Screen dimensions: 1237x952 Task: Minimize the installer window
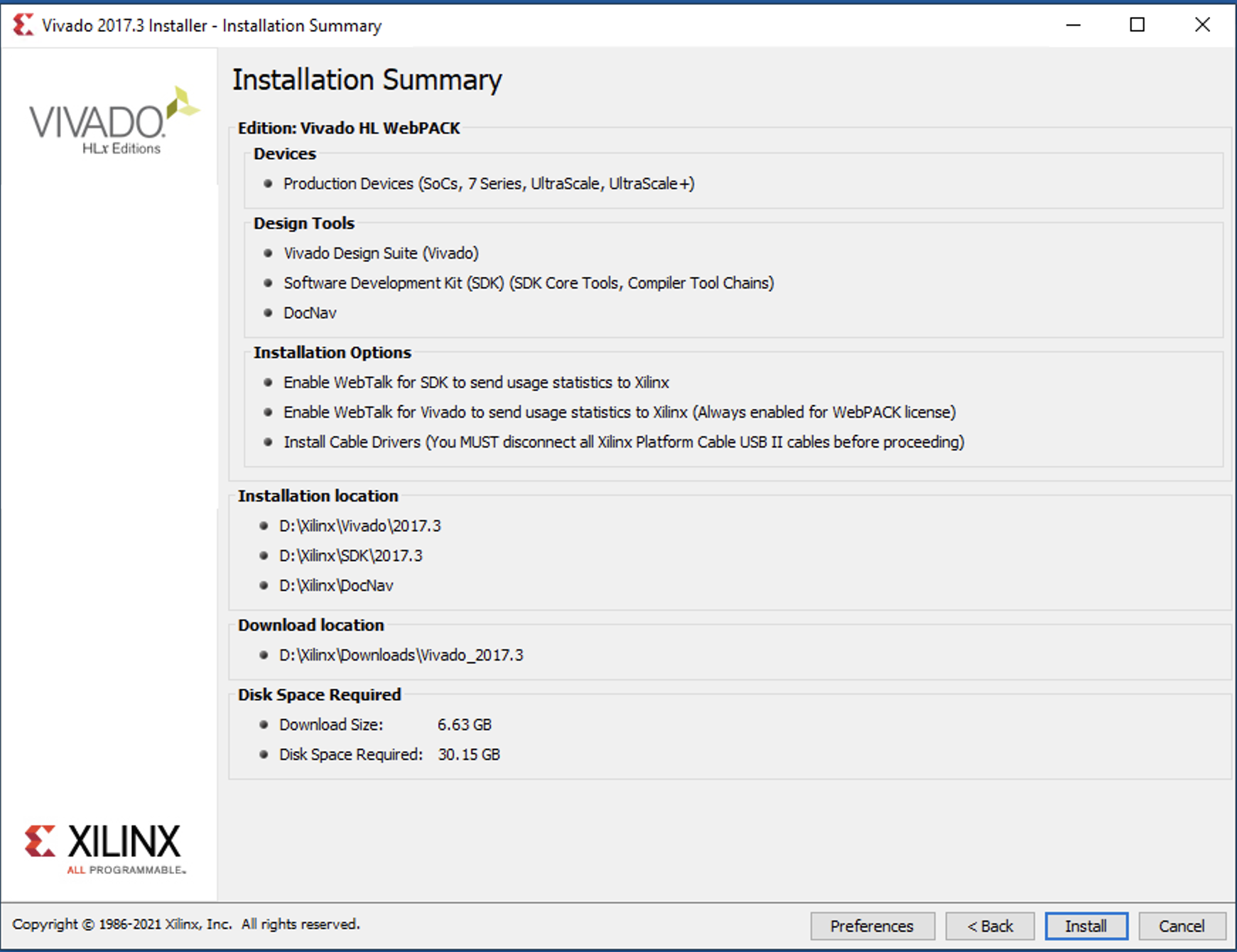[x=1073, y=25]
